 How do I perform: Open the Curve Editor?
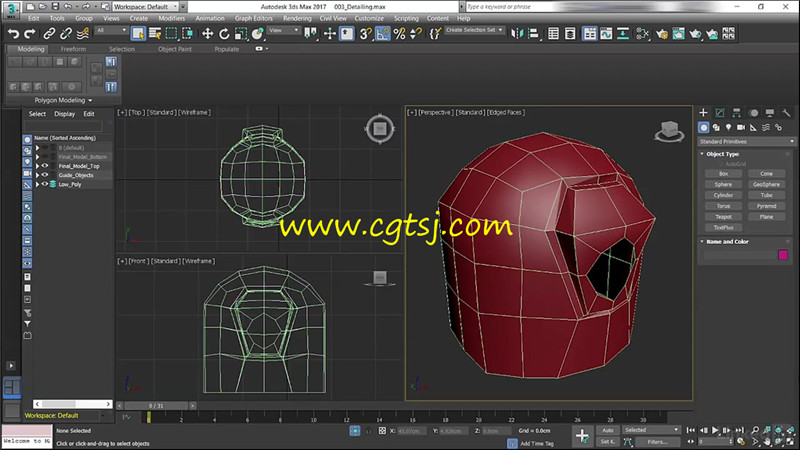point(606,34)
